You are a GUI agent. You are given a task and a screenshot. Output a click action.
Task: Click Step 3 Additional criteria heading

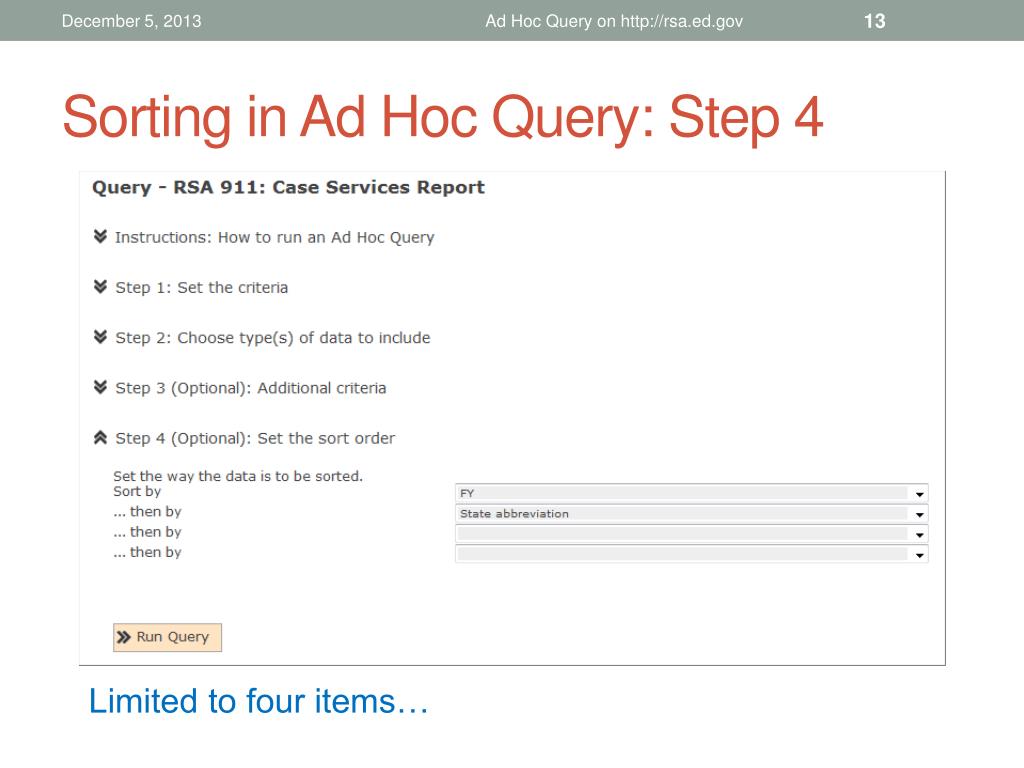coord(250,388)
